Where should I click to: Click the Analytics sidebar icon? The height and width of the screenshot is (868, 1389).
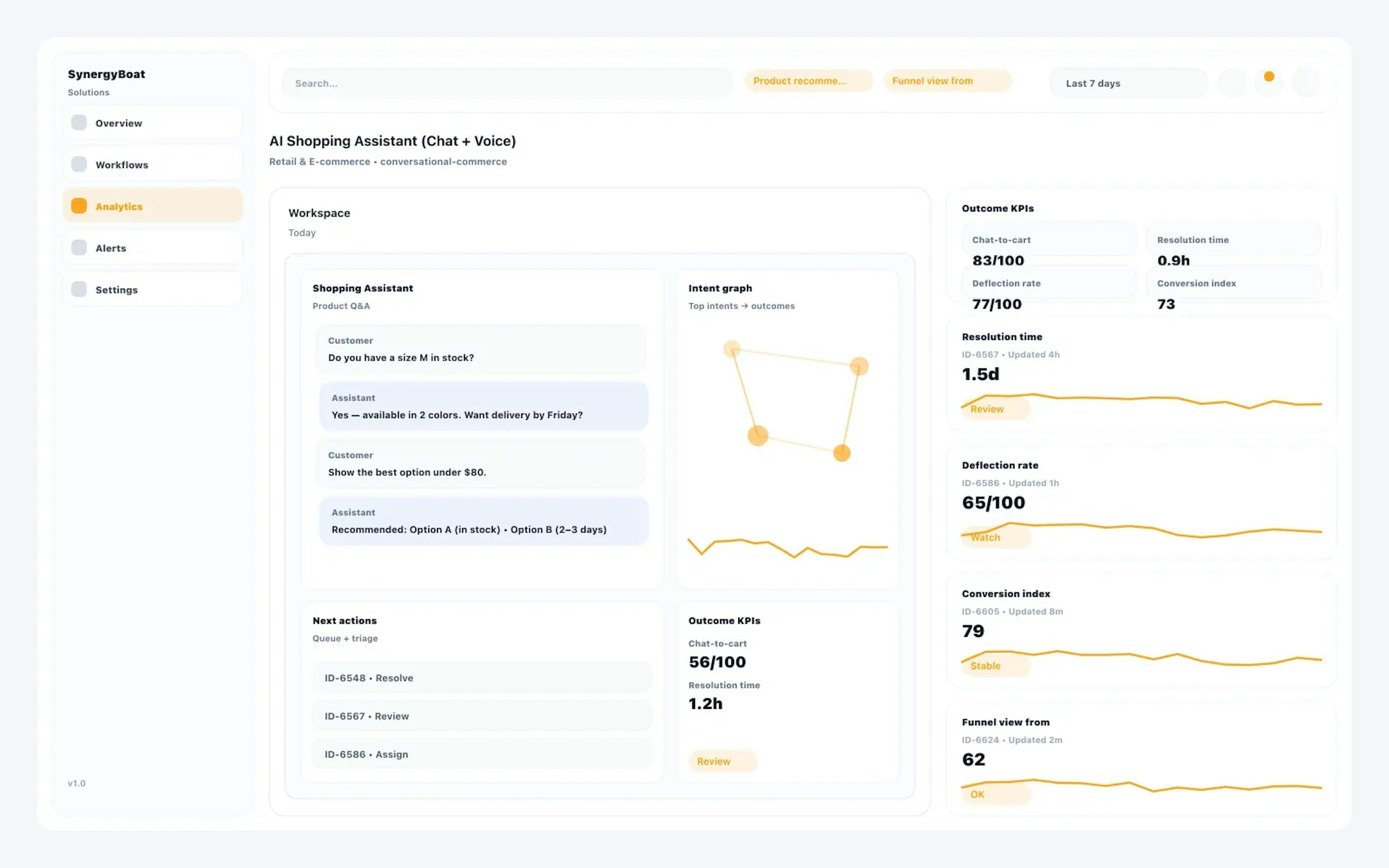(x=78, y=205)
